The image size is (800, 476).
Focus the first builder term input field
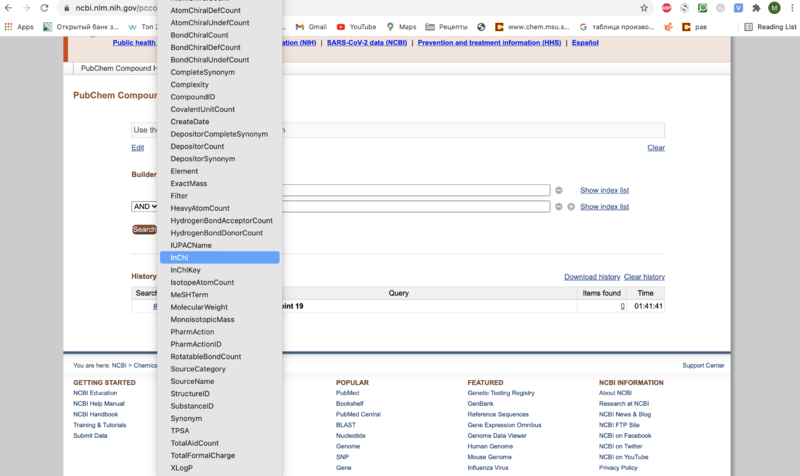(416, 190)
